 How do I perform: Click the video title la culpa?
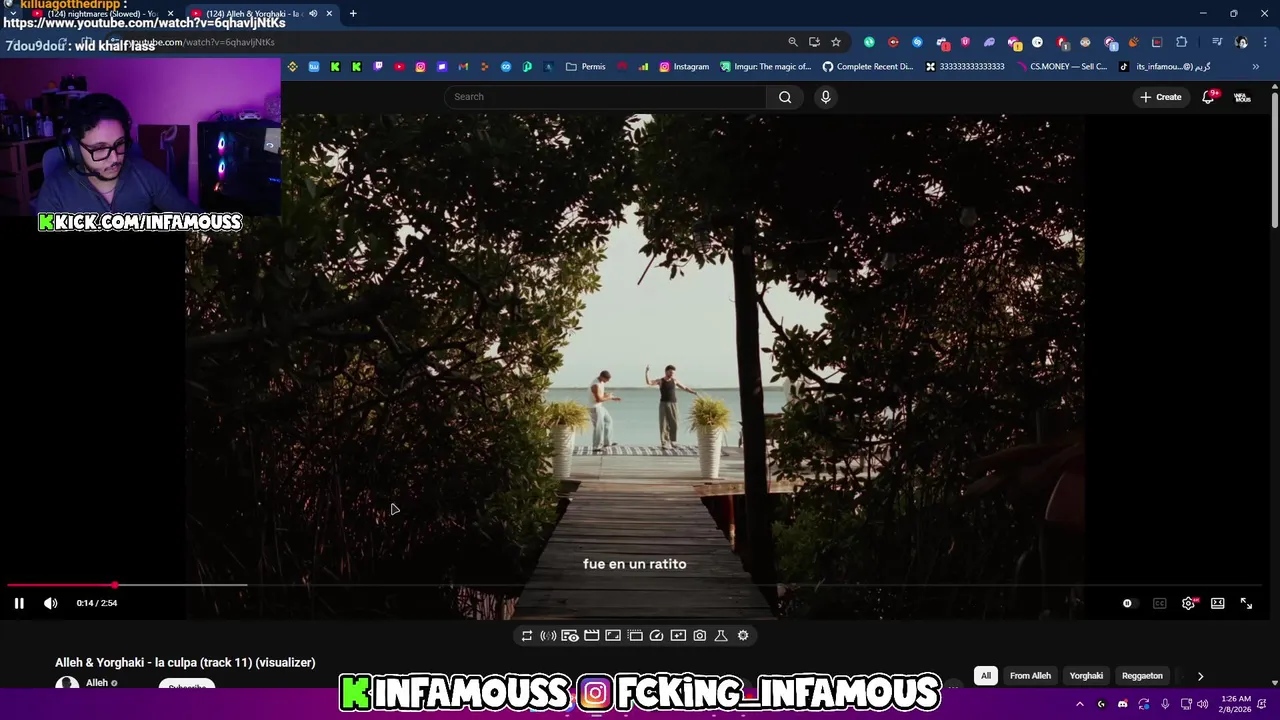(x=185, y=662)
